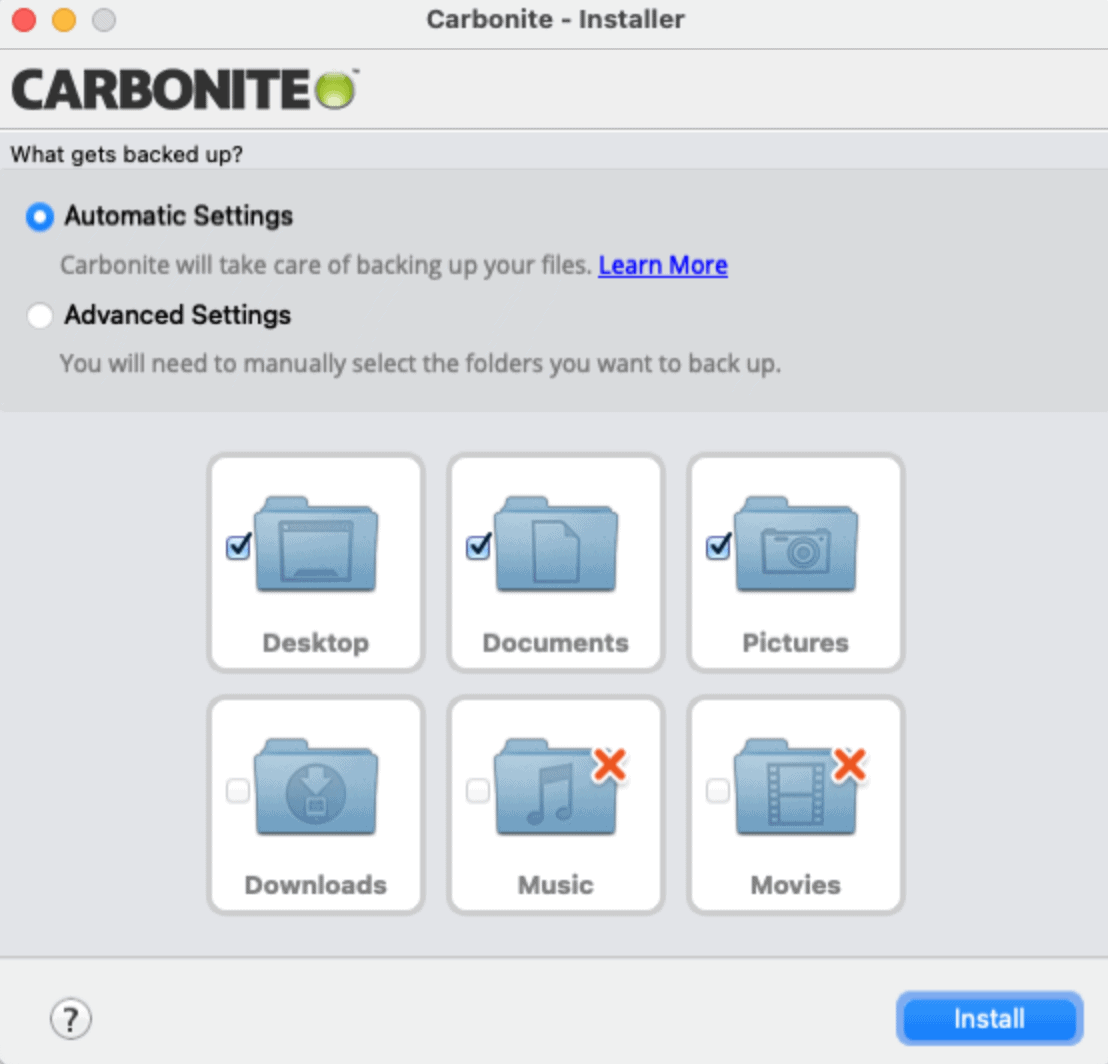Viewport: 1108px width, 1064px height.
Task: Click the red X on Music folder
Action: coord(610,764)
